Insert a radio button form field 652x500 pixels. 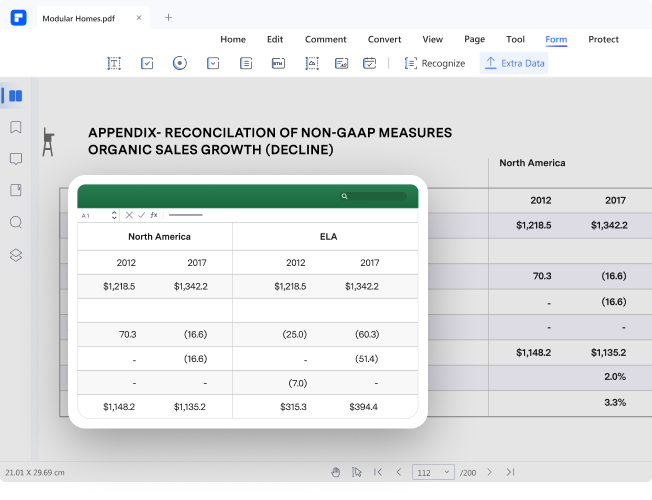(x=179, y=63)
